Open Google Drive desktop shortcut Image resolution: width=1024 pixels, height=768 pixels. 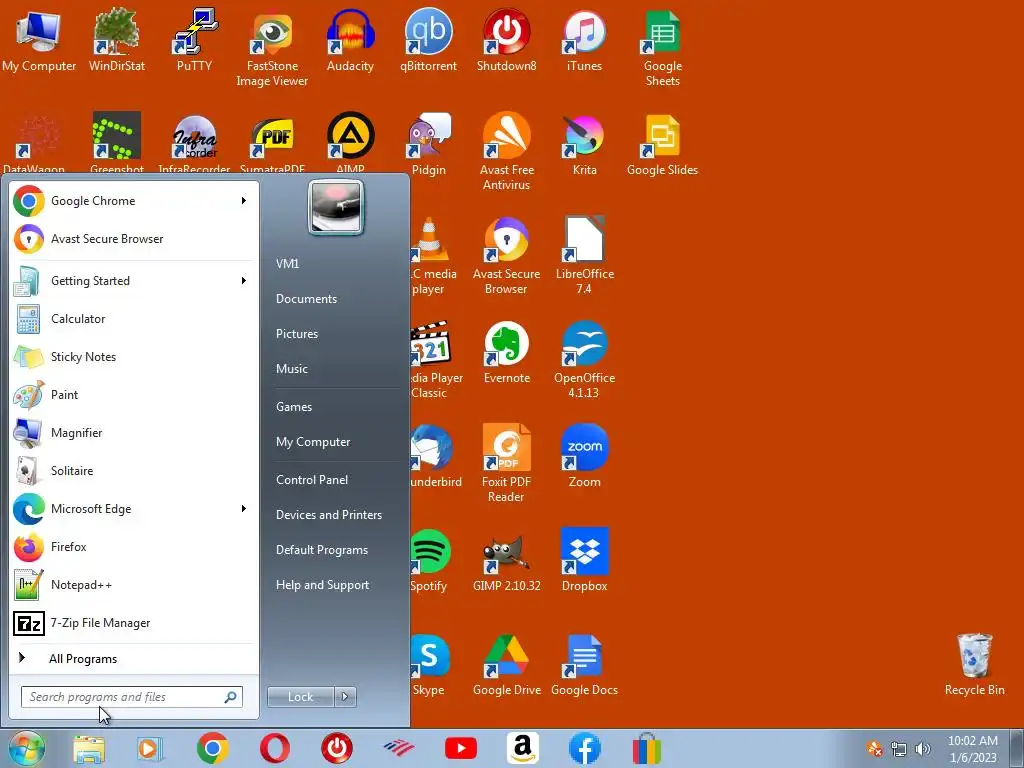pos(506,665)
